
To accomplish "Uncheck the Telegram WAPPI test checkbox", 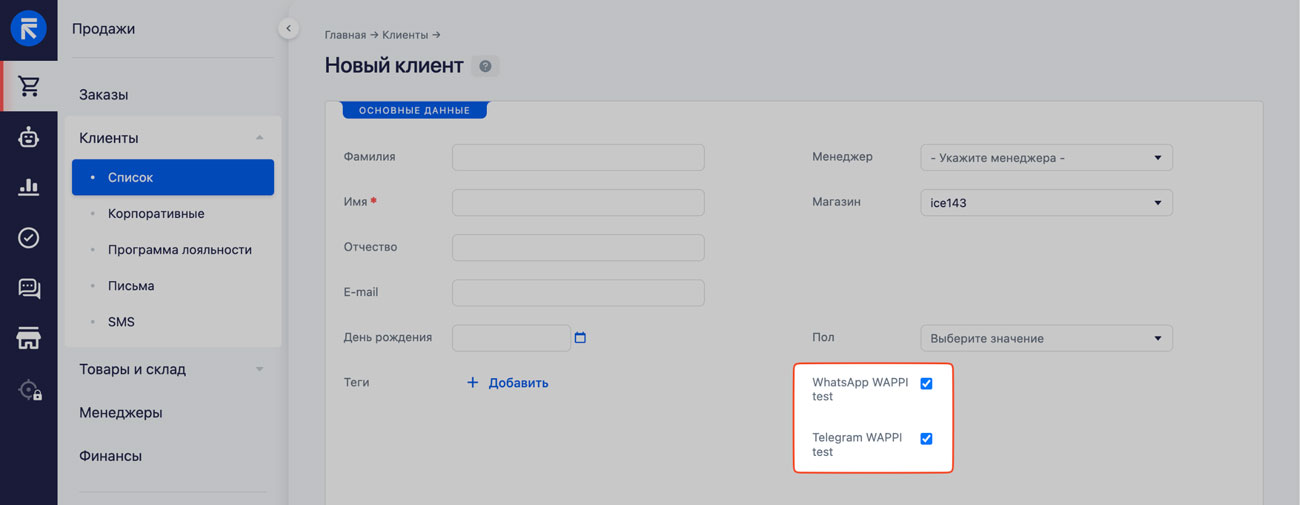I will coord(926,439).
